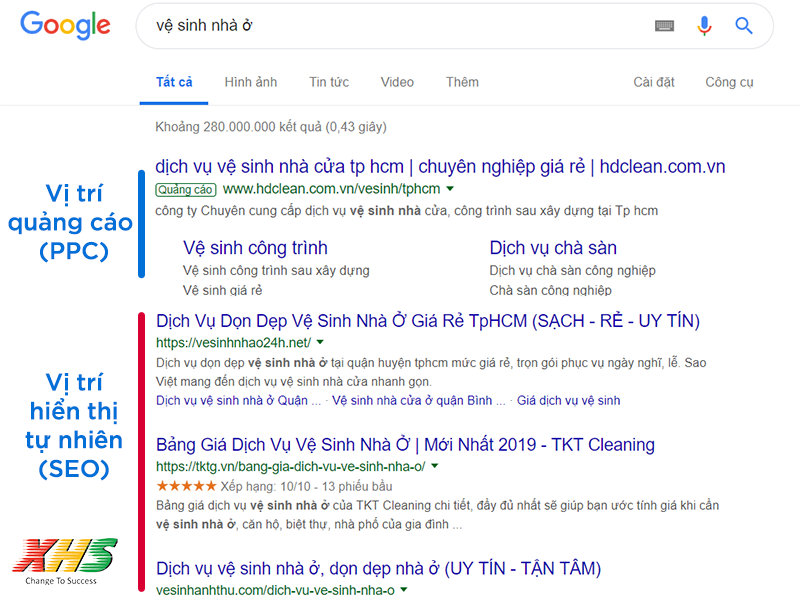
Task: Open the 'Vệ sinh công trình' sitelink
Action: click(x=255, y=248)
